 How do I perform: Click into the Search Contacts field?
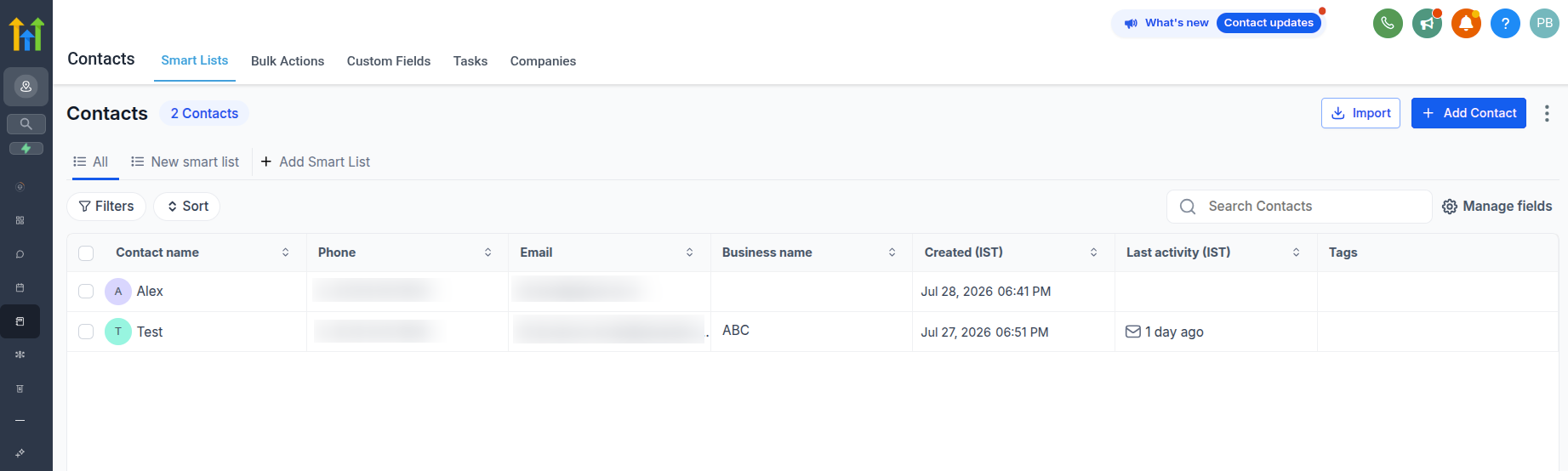tap(1299, 207)
